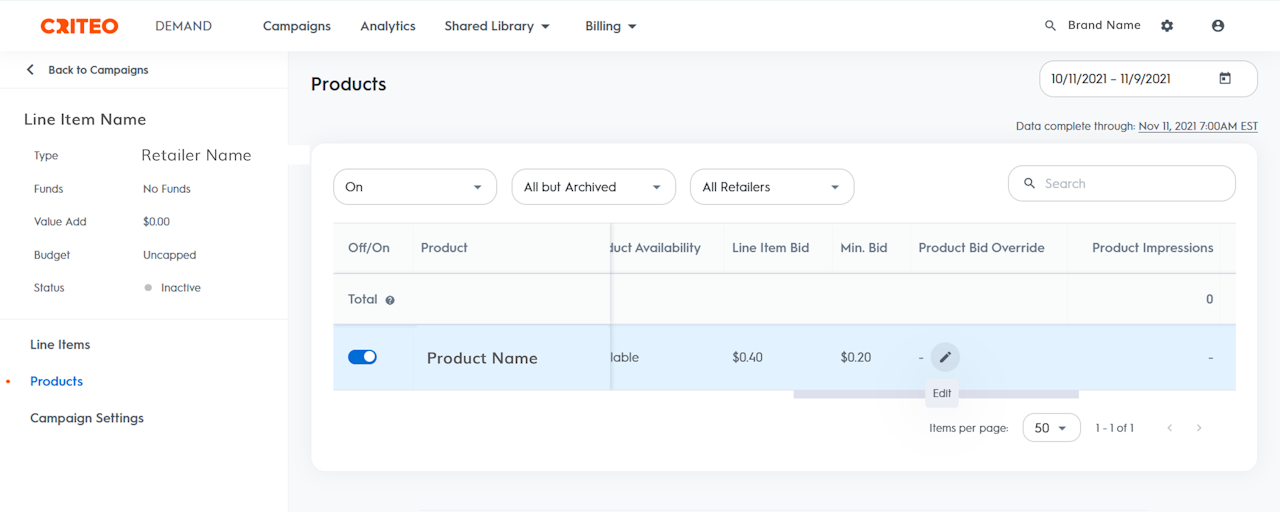Click the help icon next to Total

[390, 300]
